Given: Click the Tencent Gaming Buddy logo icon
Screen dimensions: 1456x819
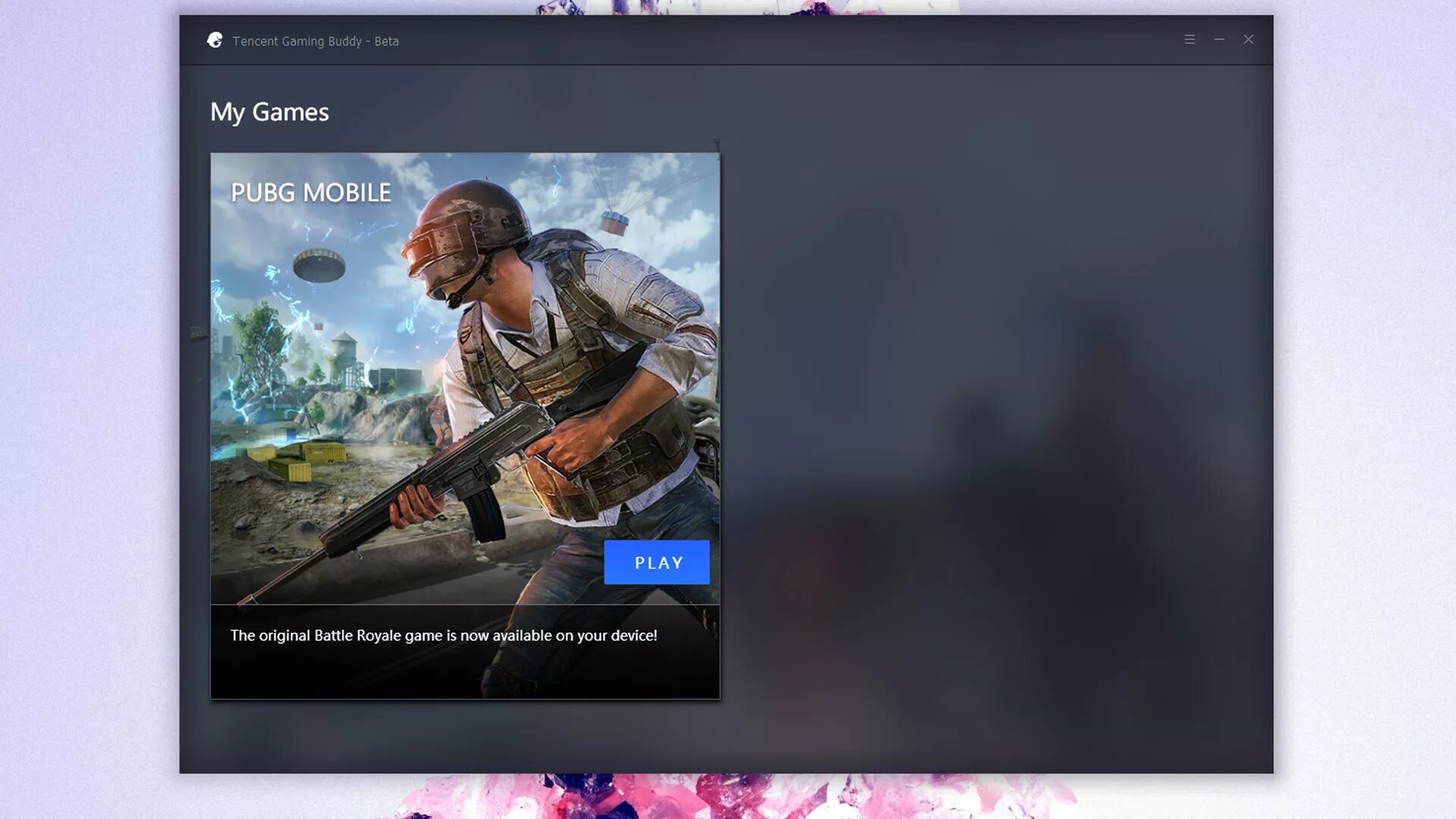Looking at the screenshot, I should click(x=215, y=40).
